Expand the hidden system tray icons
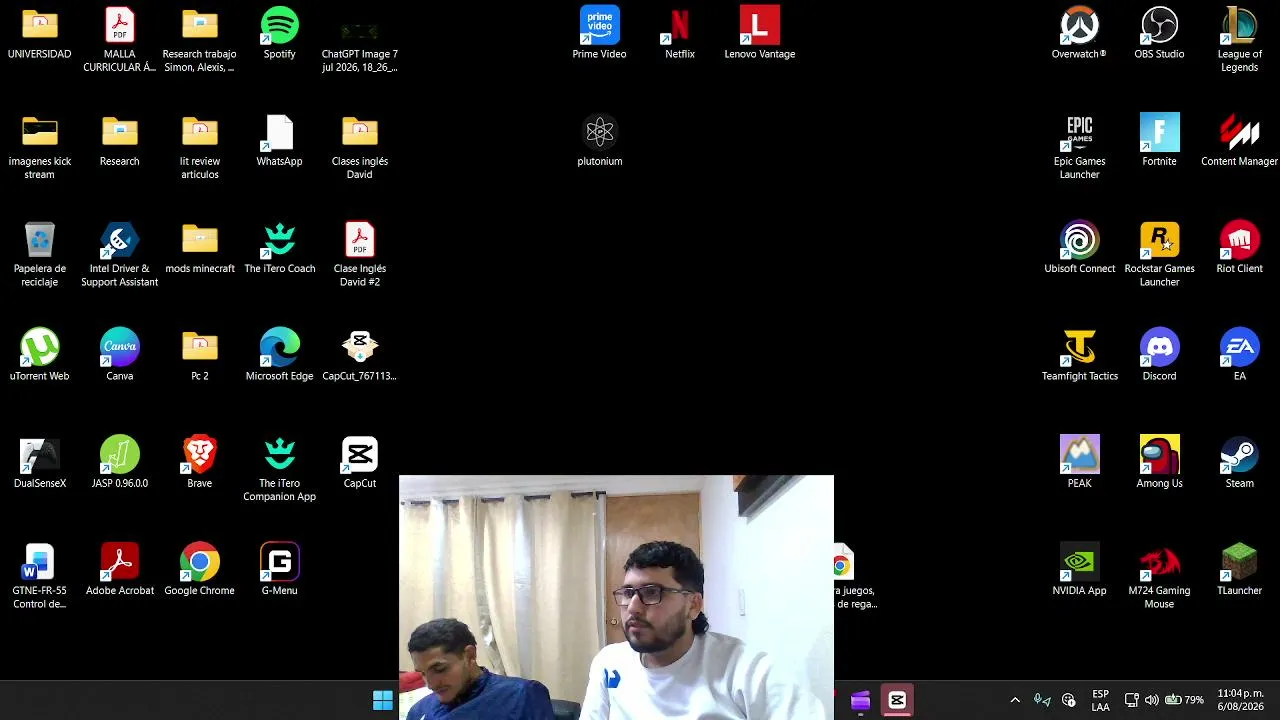The height and width of the screenshot is (720, 1280). (x=1015, y=700)
